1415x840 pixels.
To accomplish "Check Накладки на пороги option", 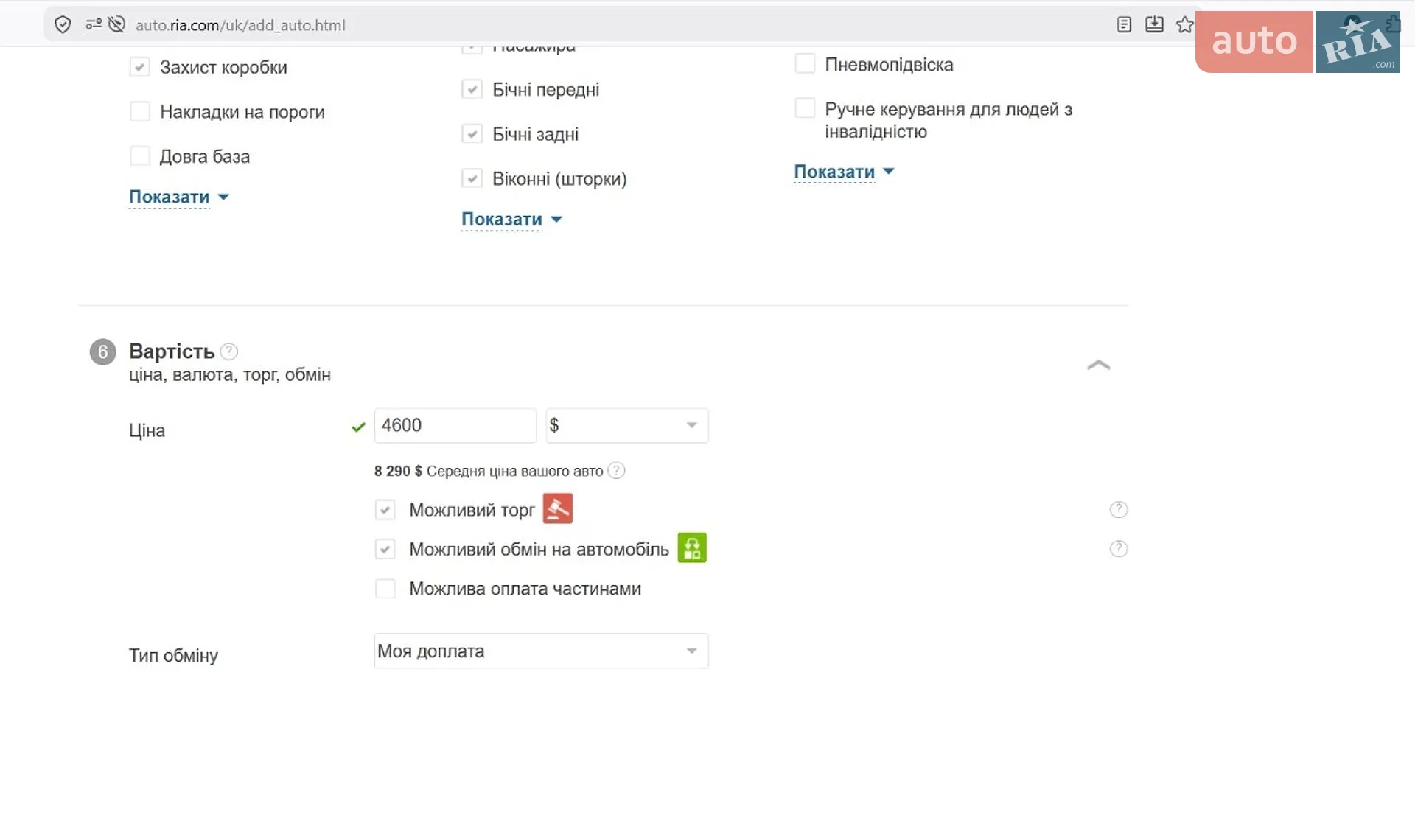I will (139, 111).
